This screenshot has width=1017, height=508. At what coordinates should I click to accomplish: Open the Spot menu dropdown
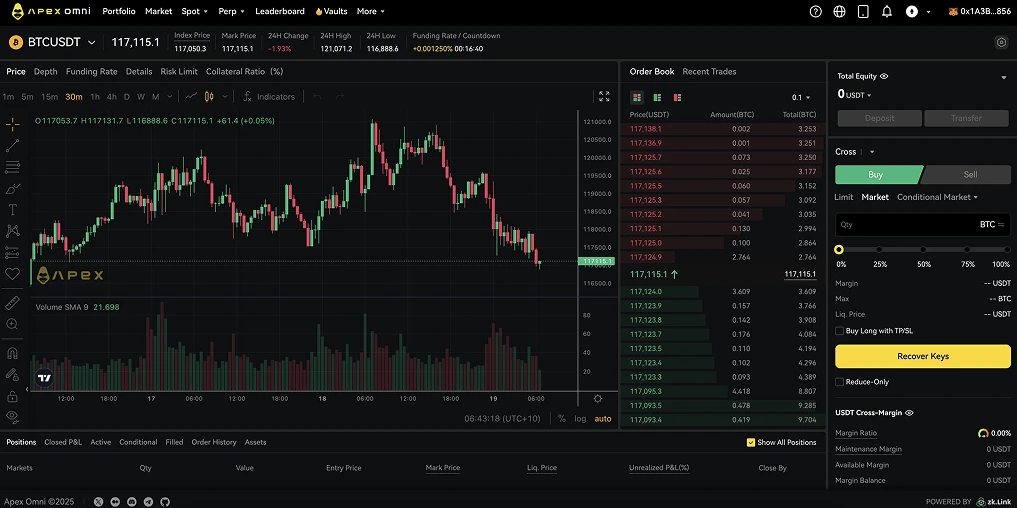click(x=195, y=11)
